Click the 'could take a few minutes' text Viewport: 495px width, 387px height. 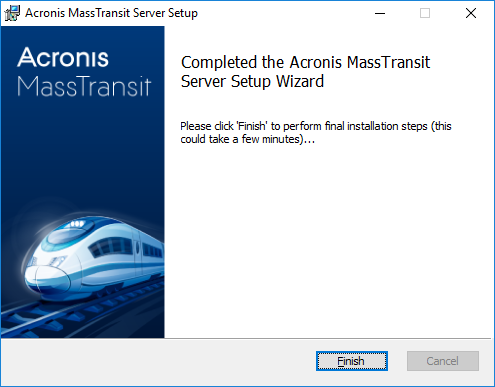click(247, 139)
